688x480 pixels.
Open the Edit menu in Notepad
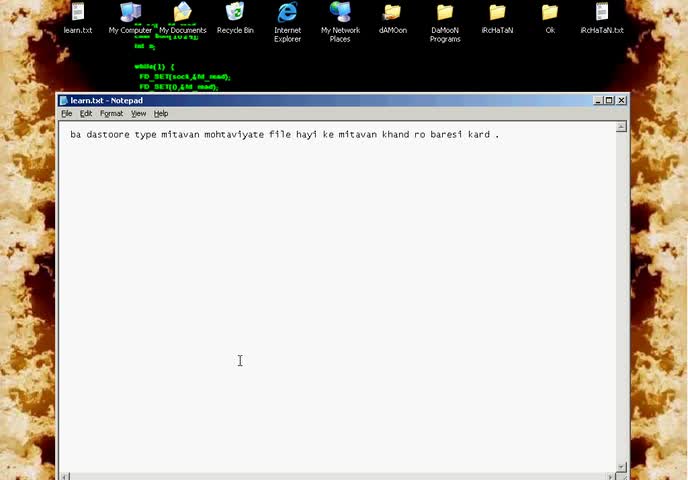pos(86,114)
